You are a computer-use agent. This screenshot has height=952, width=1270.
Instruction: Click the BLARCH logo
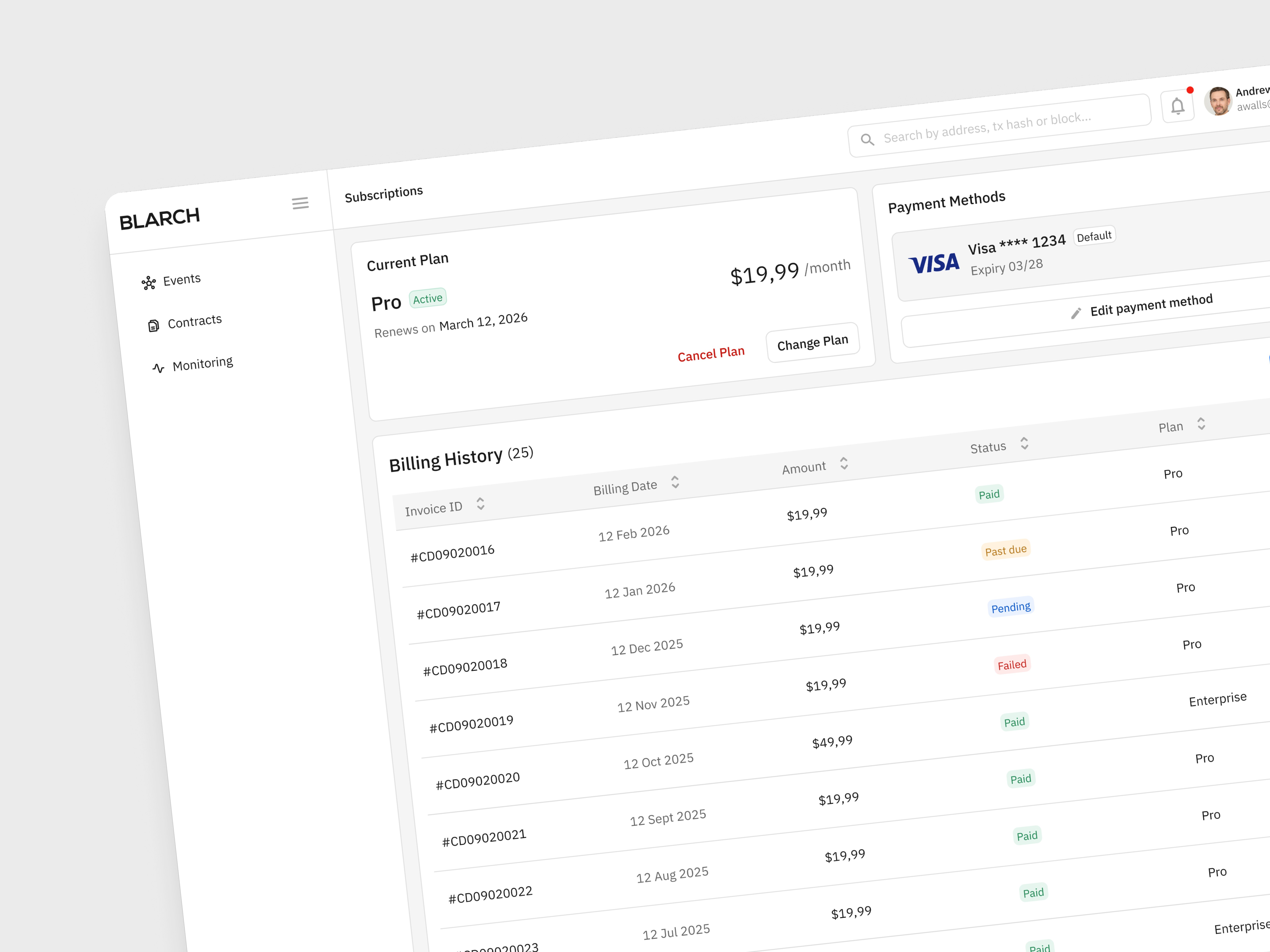coord(160,219)
